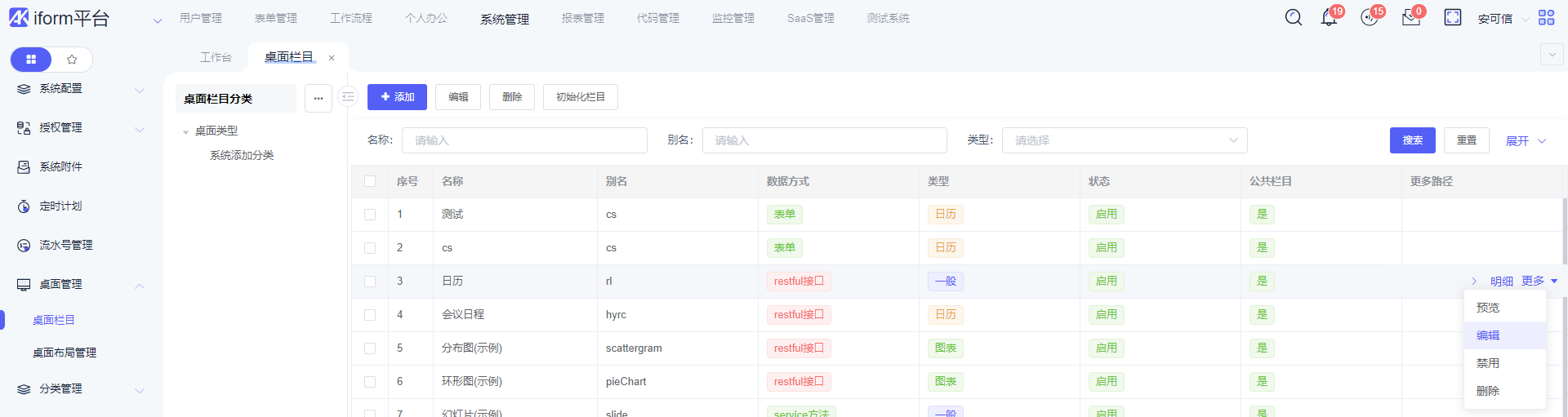Open the 类型 dropdown filter
Screen dimensions: 1568x417
pos(1124,140)
